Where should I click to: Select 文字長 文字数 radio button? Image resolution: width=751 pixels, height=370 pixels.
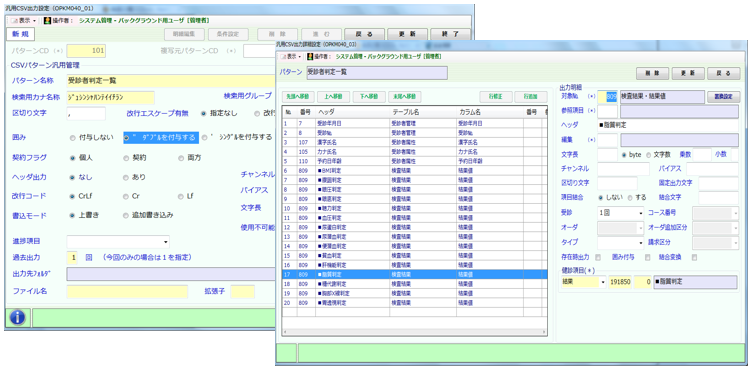pyautogui.click(x=649, y=155)
